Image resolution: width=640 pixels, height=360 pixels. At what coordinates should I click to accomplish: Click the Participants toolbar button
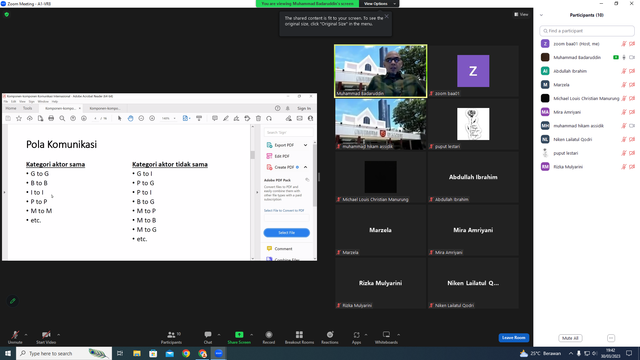pyautogui.click(x=171, y=337)
